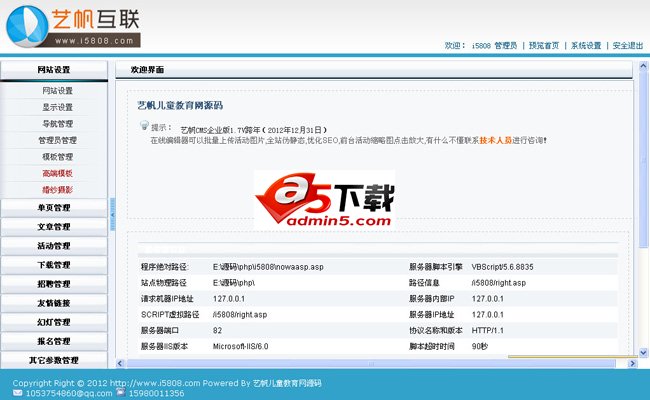Click the phone number 15980011356
This screenshot has width=650, height=400.
(156, 393)
